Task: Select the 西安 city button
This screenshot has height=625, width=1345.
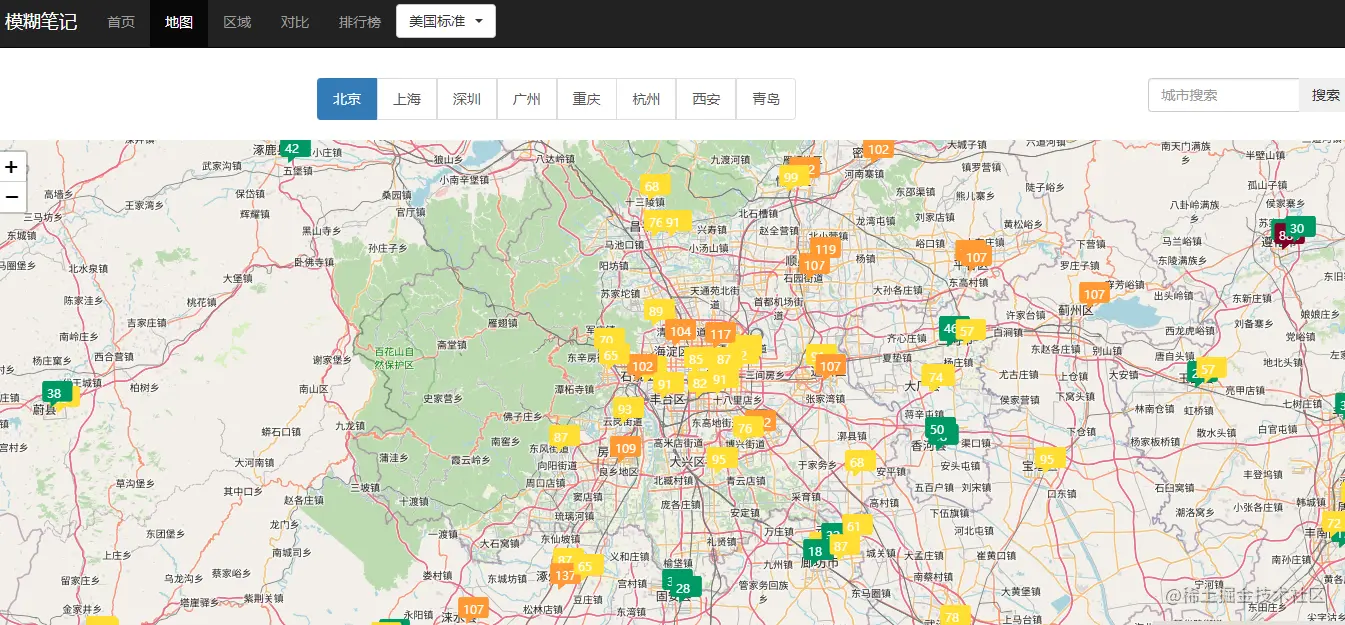Action: tap(707, 99)
